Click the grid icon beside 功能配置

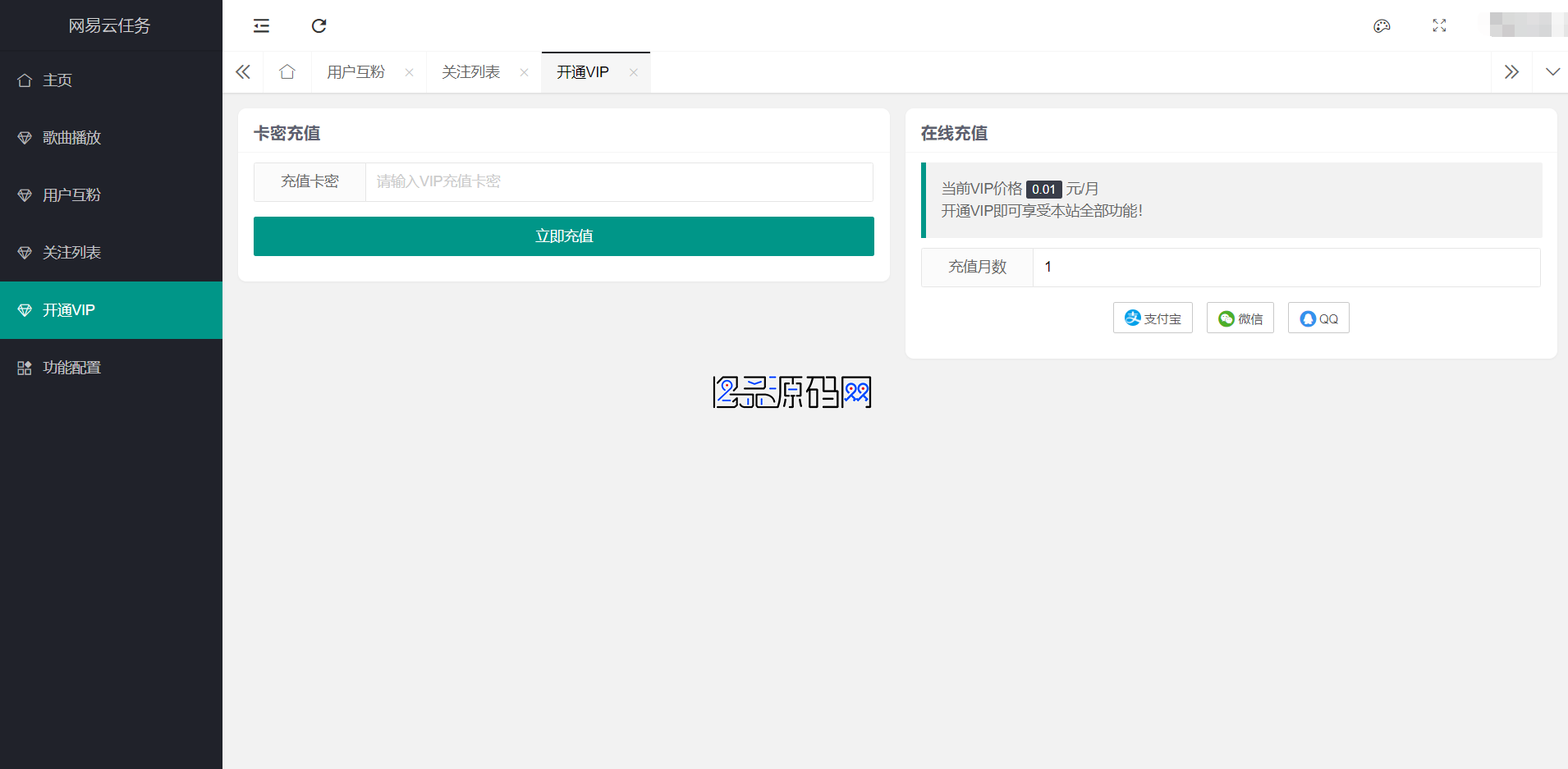coord(25,368)
